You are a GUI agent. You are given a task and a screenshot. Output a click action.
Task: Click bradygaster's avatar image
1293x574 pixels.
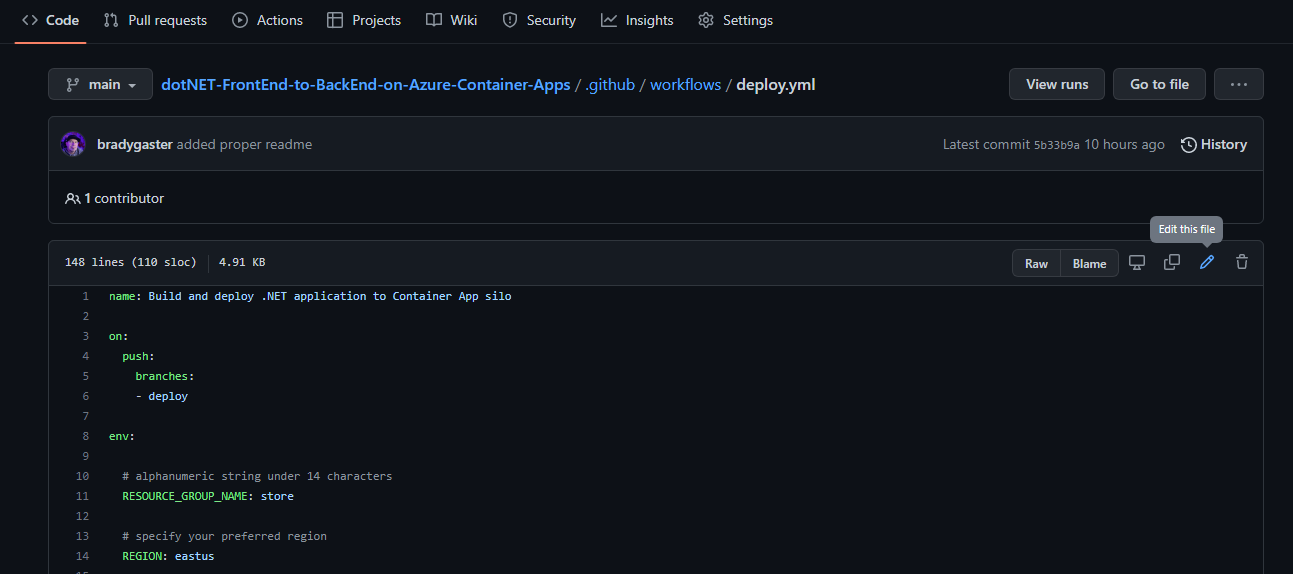(x=73, y=144)
